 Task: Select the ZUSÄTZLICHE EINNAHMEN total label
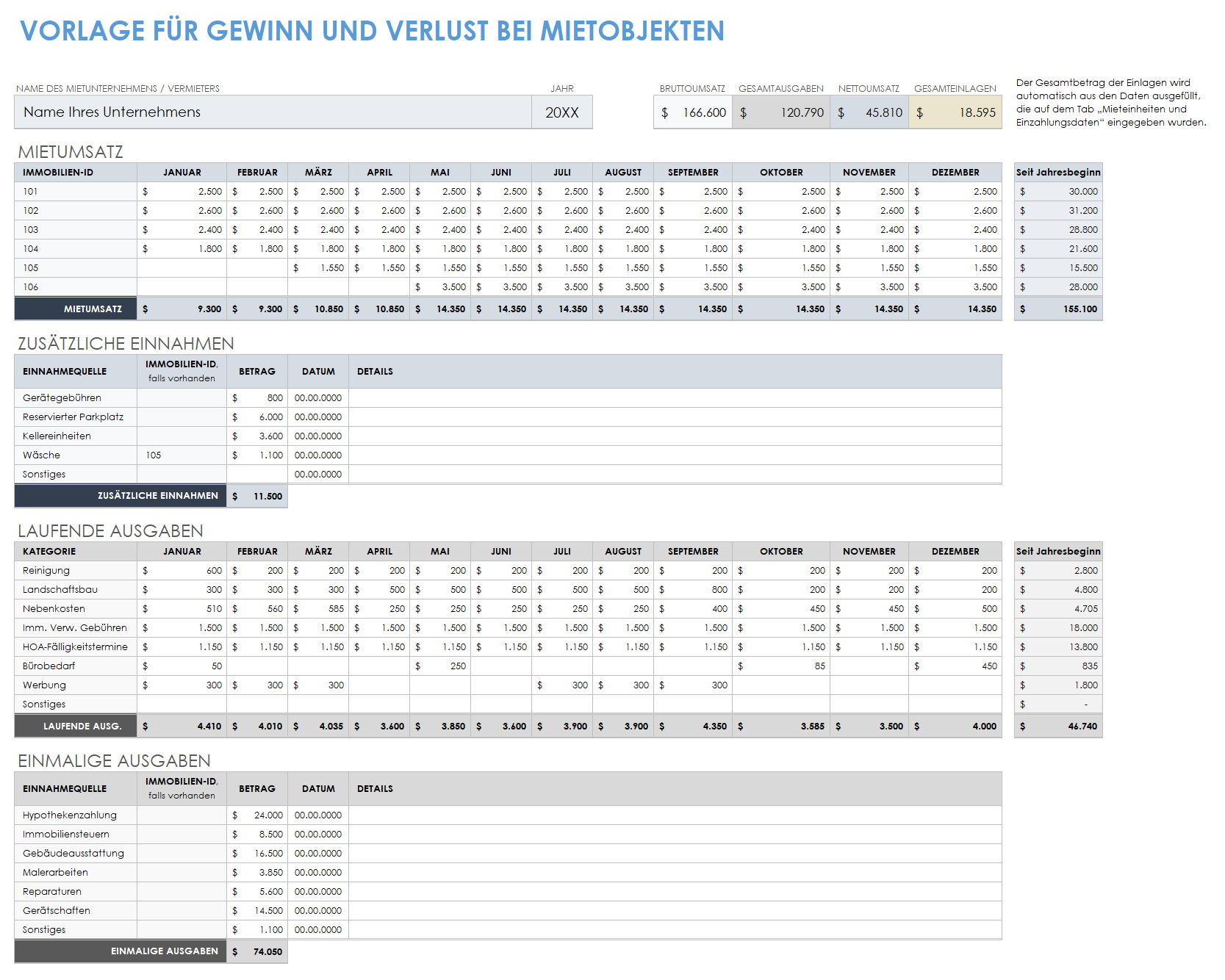coord(121,497)
